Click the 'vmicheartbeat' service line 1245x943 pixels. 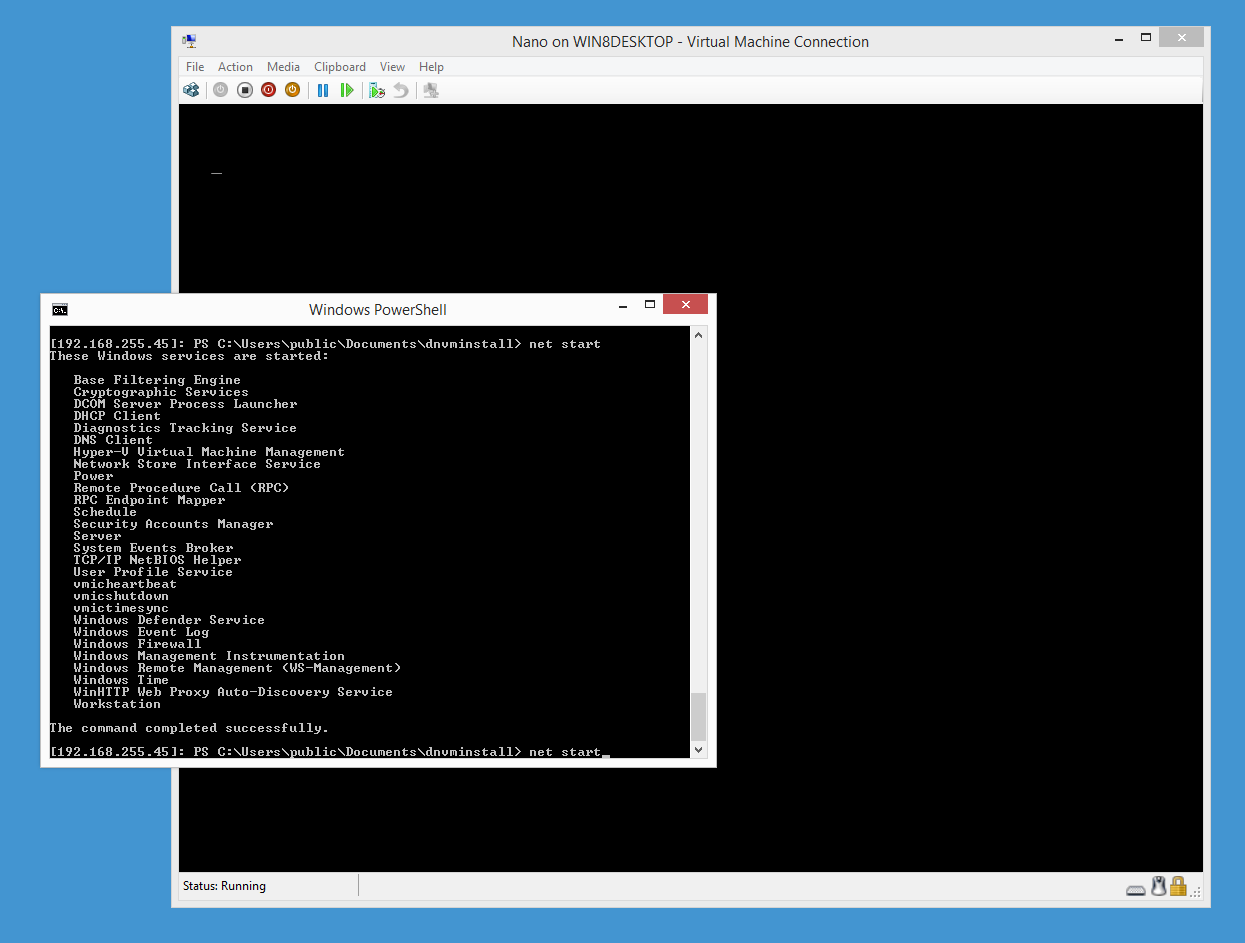pos(125,584)
